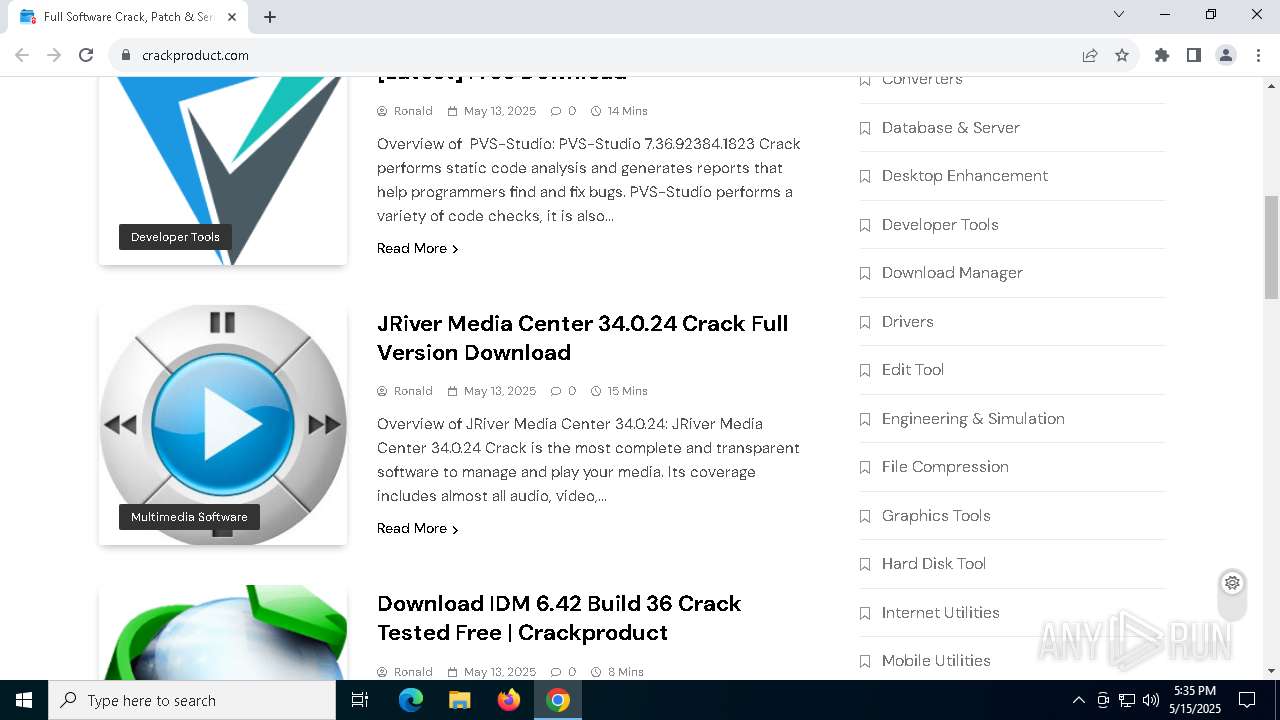Click Read More under JRiver overview

(x=417, y=528)
